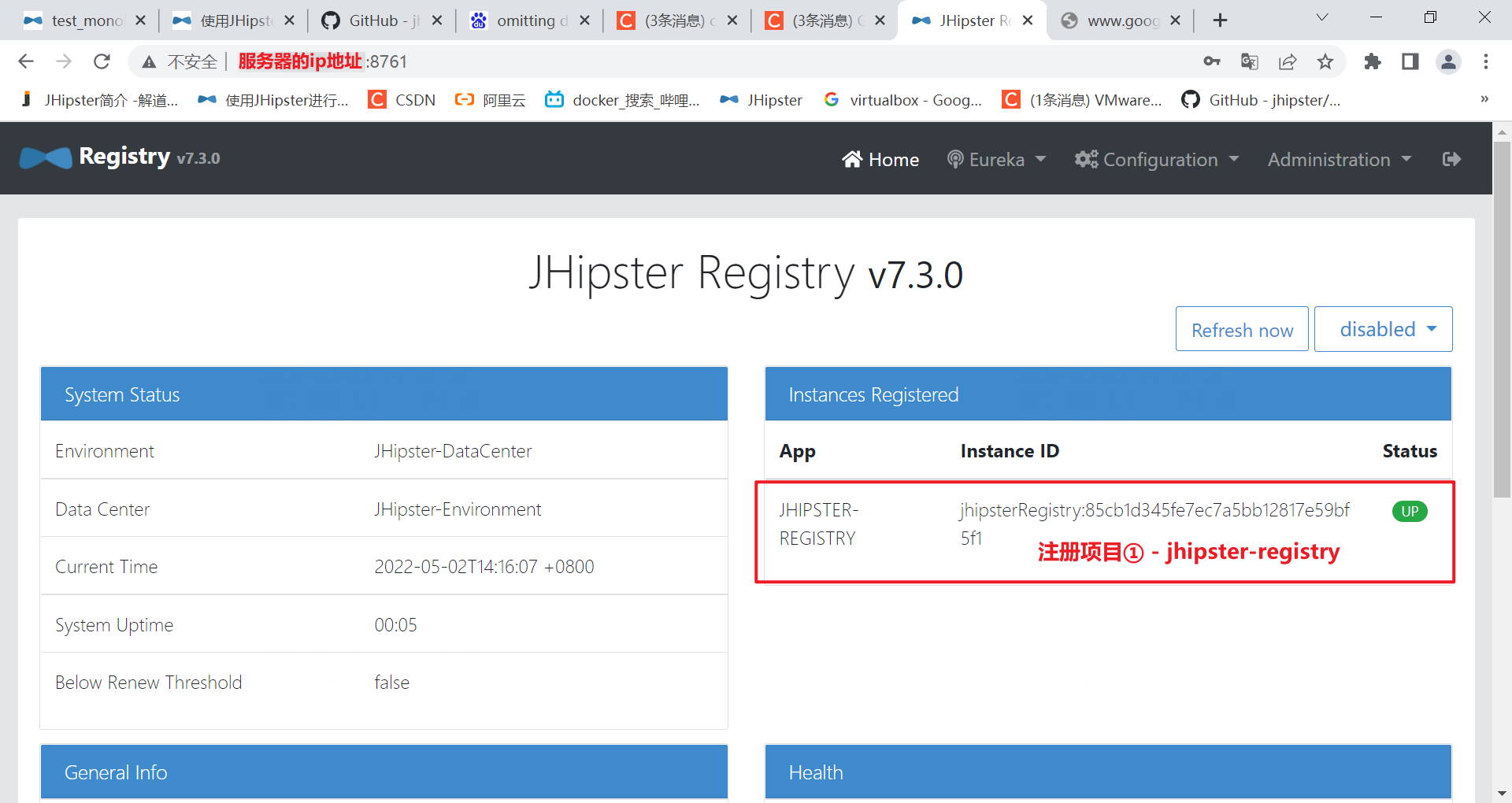Open virtualbox - Goog bookmark
This screenshot has height=803, width=1512.
point(902,100)
